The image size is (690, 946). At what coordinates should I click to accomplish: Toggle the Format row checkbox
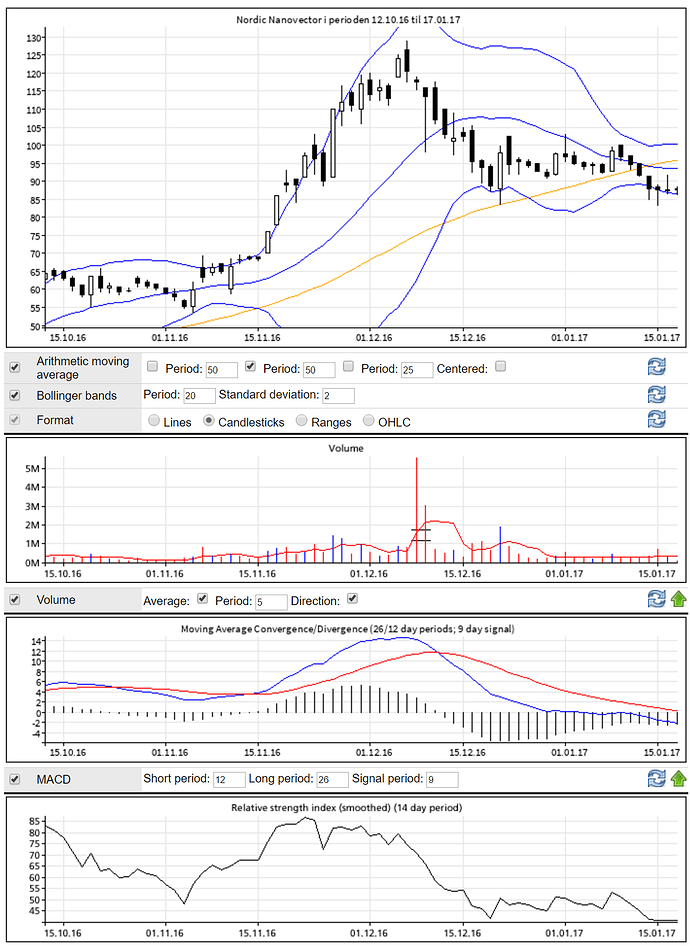(15, 419)
